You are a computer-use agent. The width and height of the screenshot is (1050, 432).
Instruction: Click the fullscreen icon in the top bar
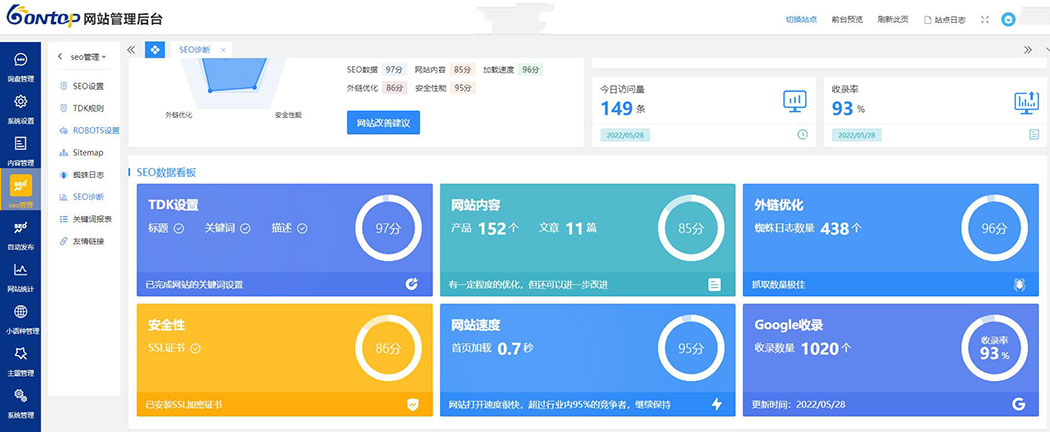pos(985,19)
